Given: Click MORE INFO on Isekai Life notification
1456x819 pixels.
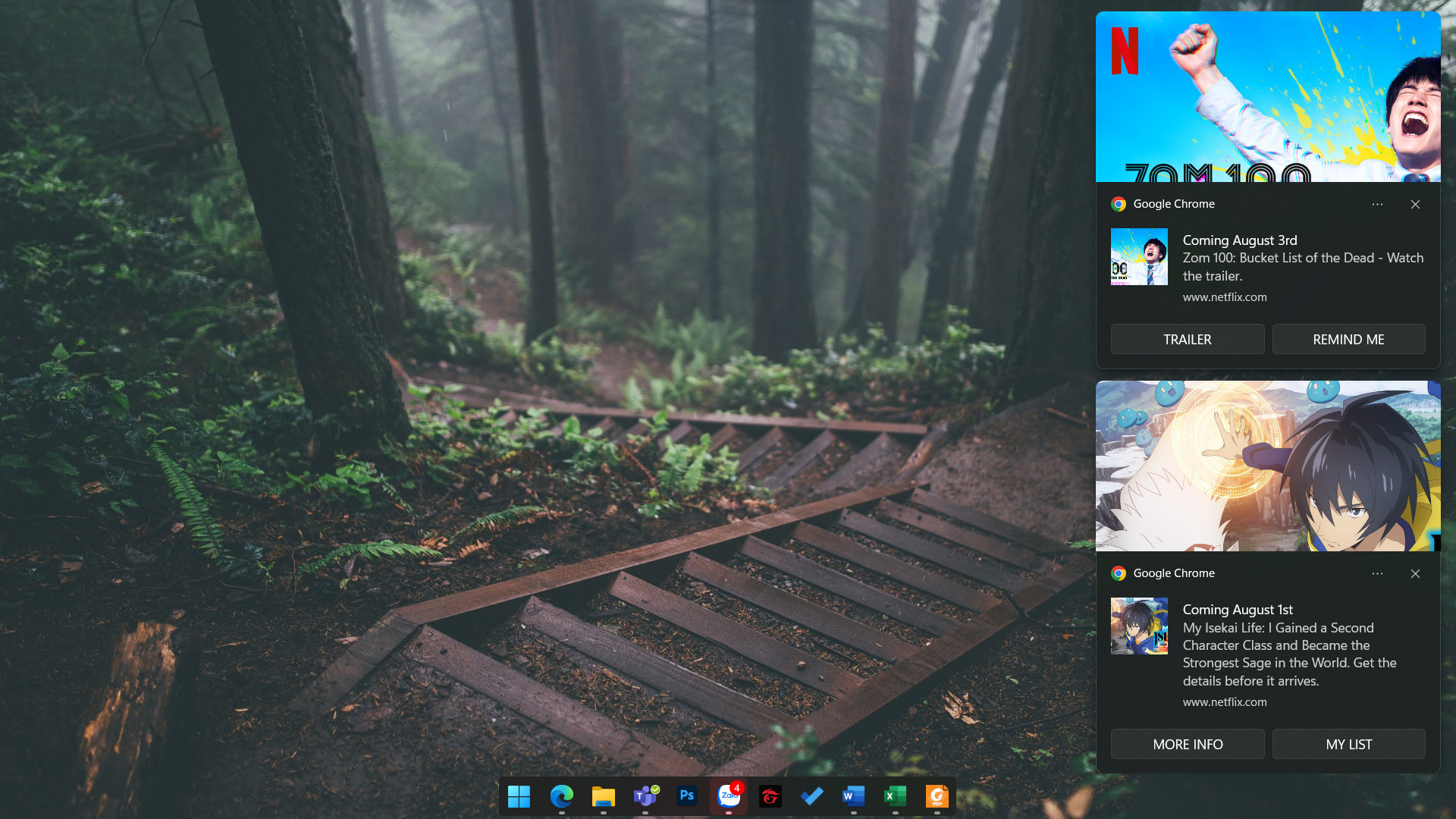Looking at the screenshot, I should [1187, 745].
